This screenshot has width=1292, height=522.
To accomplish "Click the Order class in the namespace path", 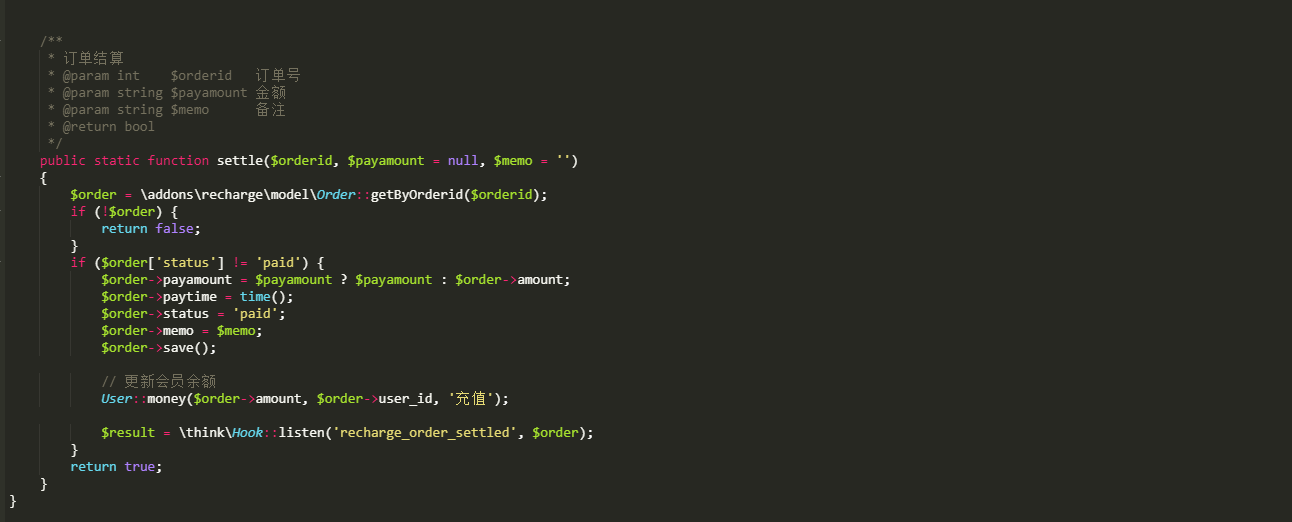I will tap(336, 195).
